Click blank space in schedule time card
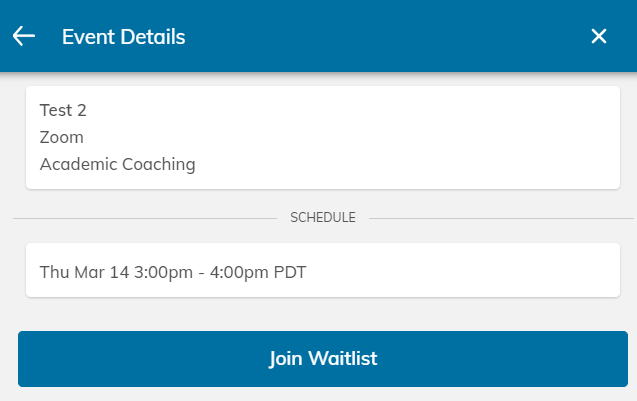 click(x=470, y=271)
